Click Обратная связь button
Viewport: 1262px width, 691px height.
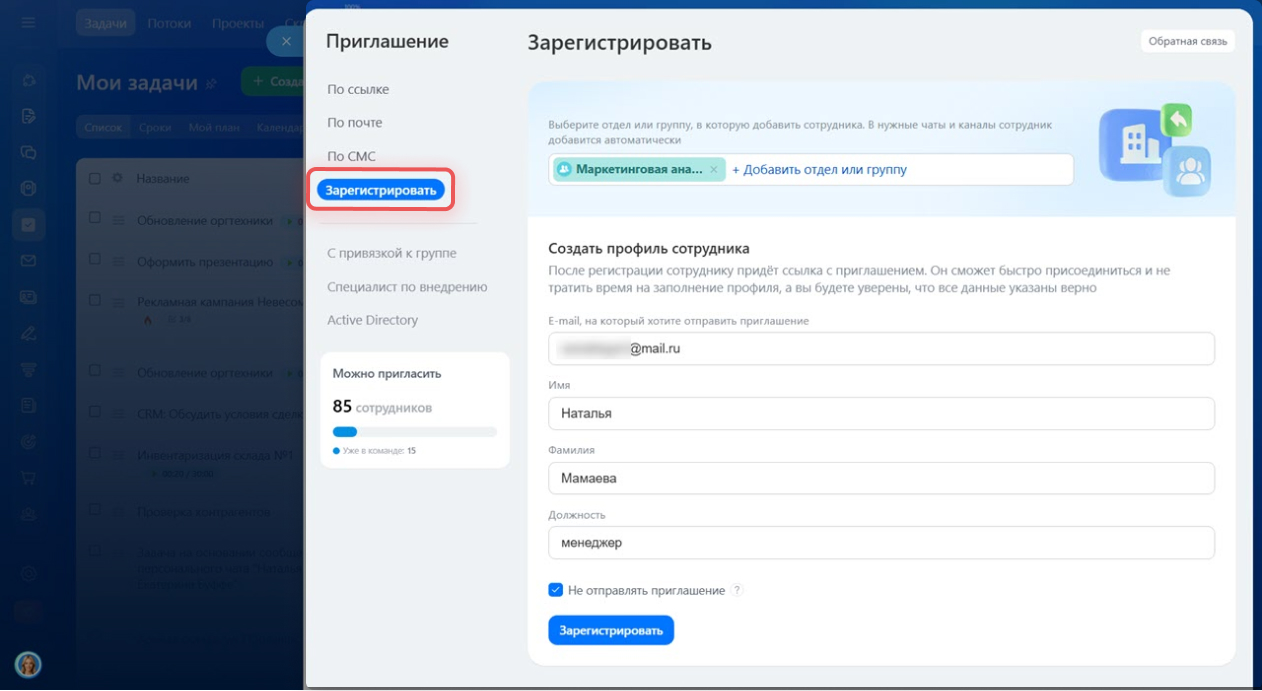pyautogui.click(x=1187, y=41)
